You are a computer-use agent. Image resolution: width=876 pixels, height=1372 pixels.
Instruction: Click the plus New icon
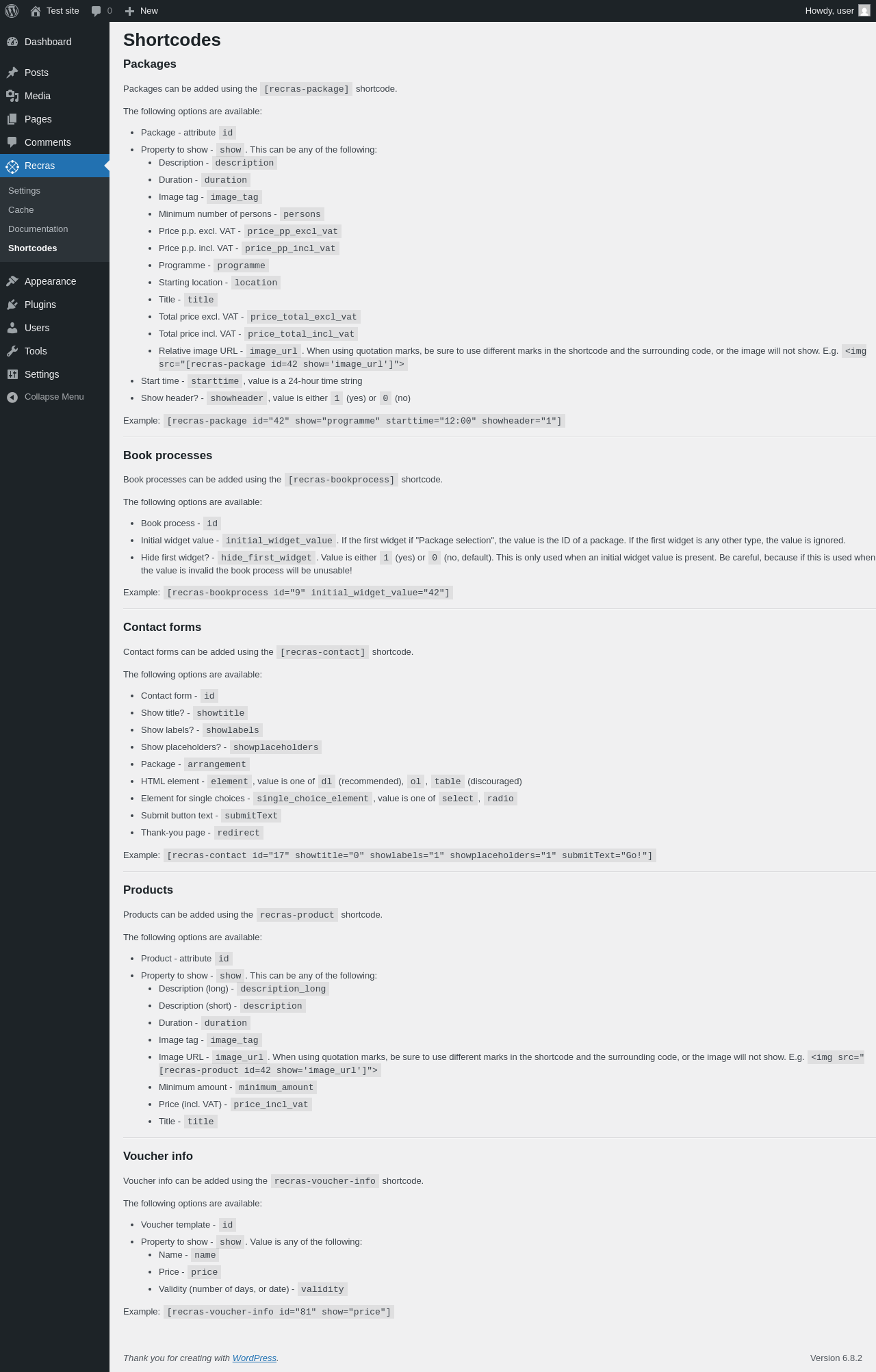[x=129, y=11]
